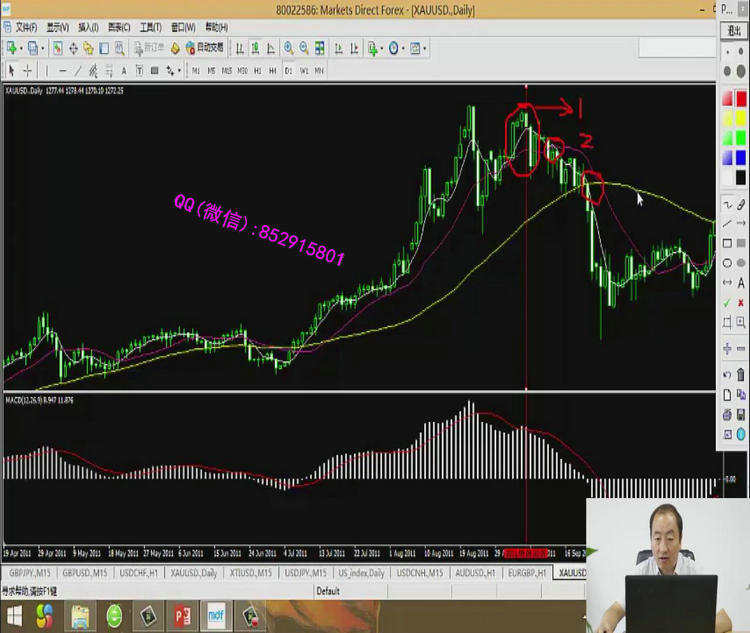
Task: Toggle the auto trading button
Action: click(205, 48)
